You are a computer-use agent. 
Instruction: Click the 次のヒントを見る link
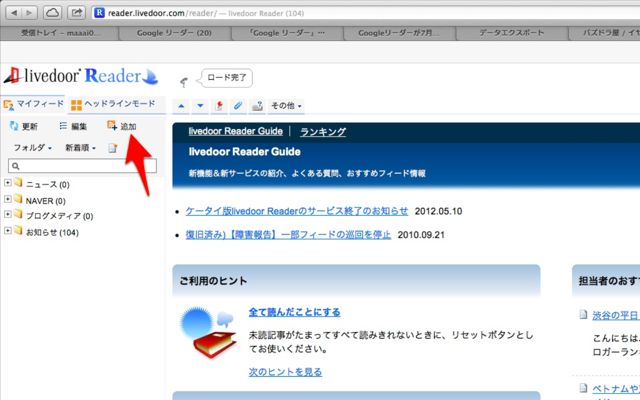pos(285,372)
